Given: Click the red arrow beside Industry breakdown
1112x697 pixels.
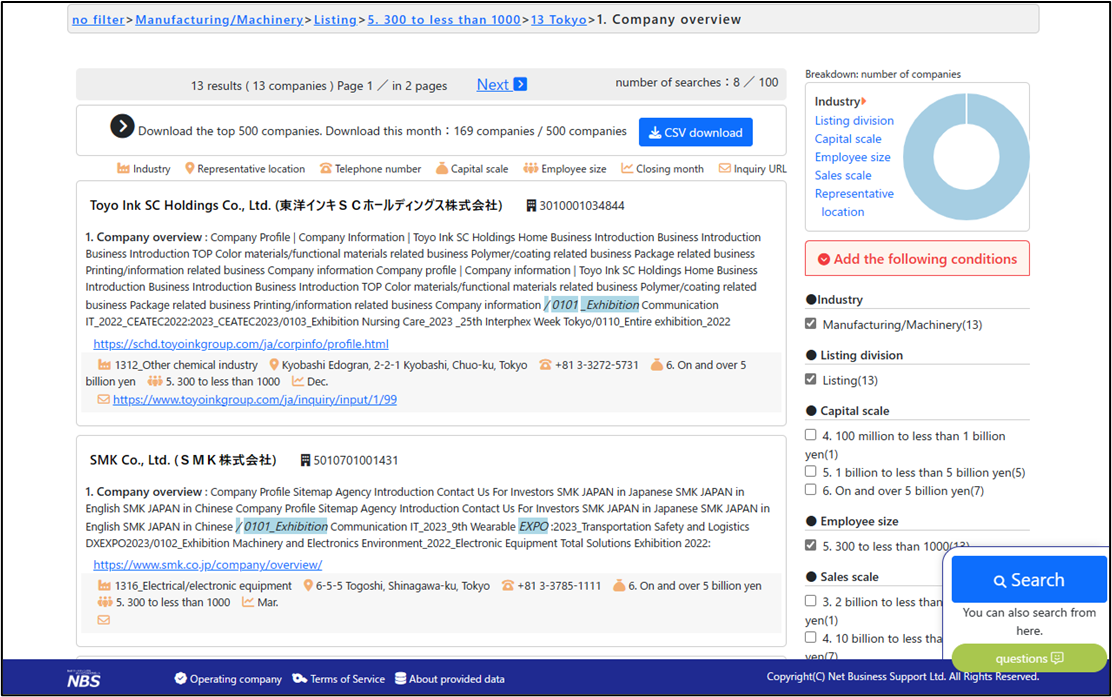Looking at the screenshot, I should pos(864,101).
